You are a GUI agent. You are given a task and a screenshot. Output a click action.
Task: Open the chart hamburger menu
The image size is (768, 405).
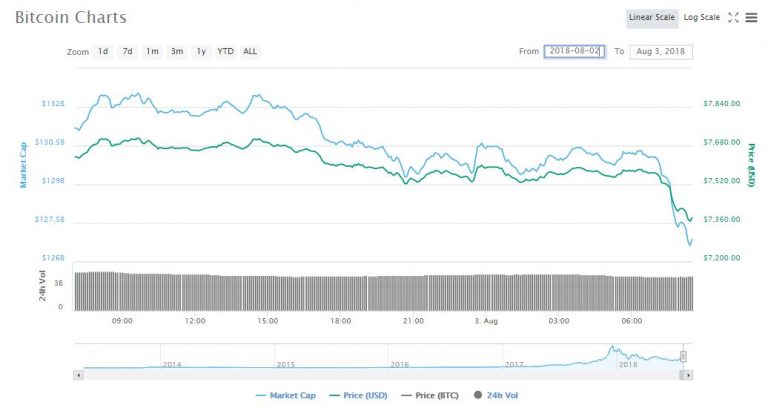[x=751, y=17]
